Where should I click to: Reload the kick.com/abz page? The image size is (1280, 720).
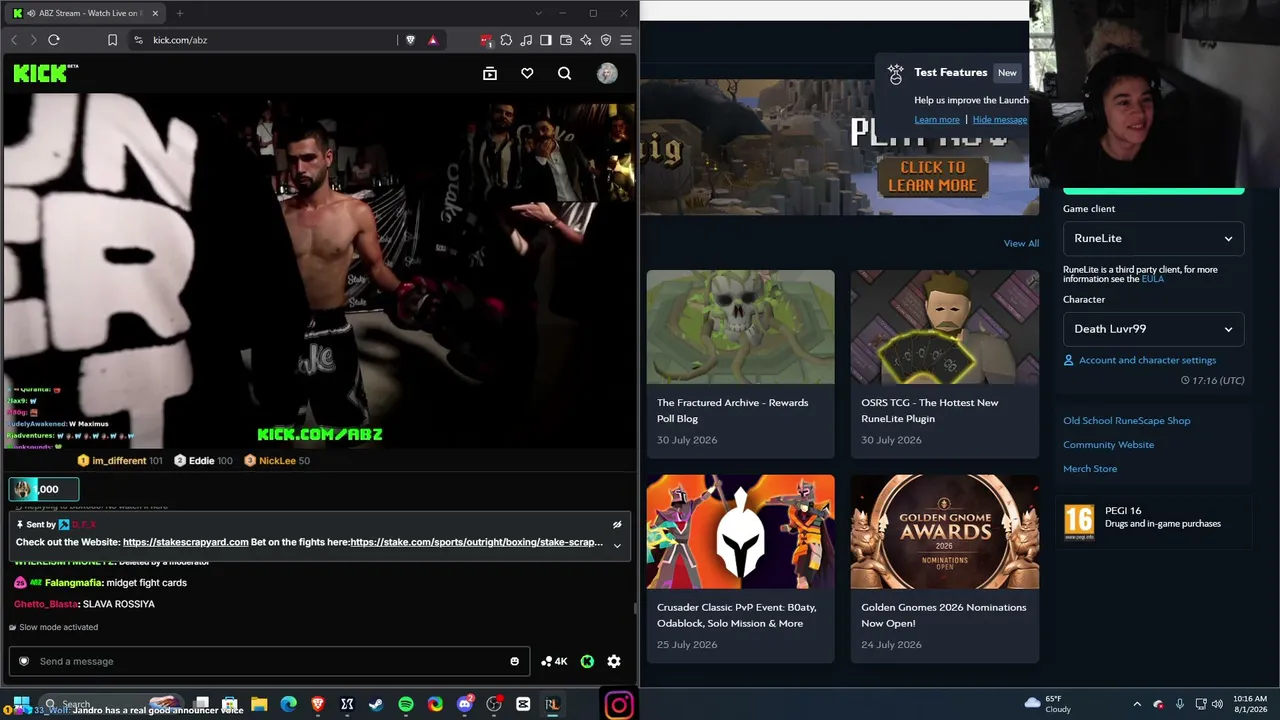click(54, 40)
